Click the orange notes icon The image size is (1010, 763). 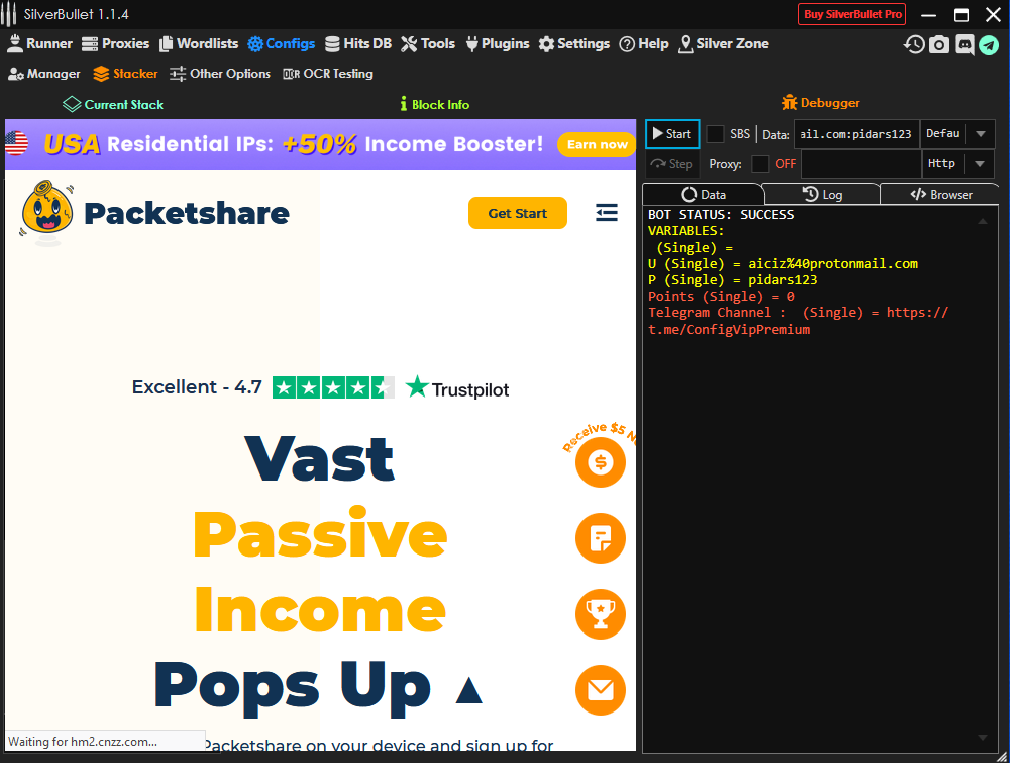tap(600, 538)
